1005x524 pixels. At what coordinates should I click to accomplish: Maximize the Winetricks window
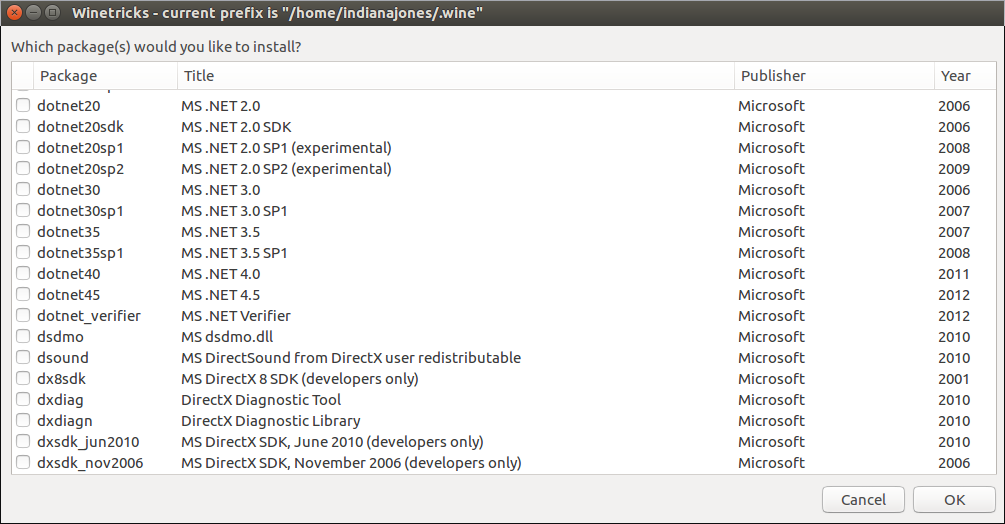coord(53,12)
